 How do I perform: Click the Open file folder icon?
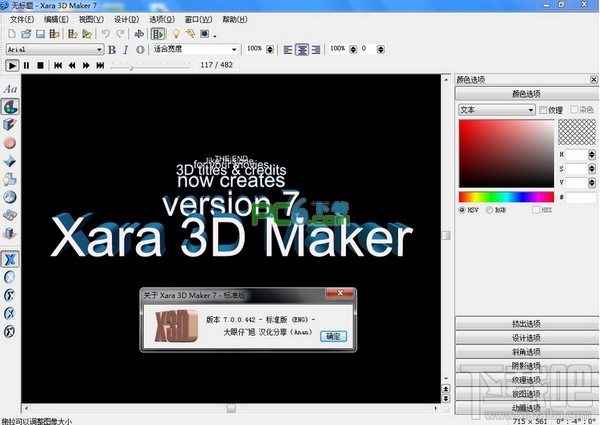coord(26,34)
